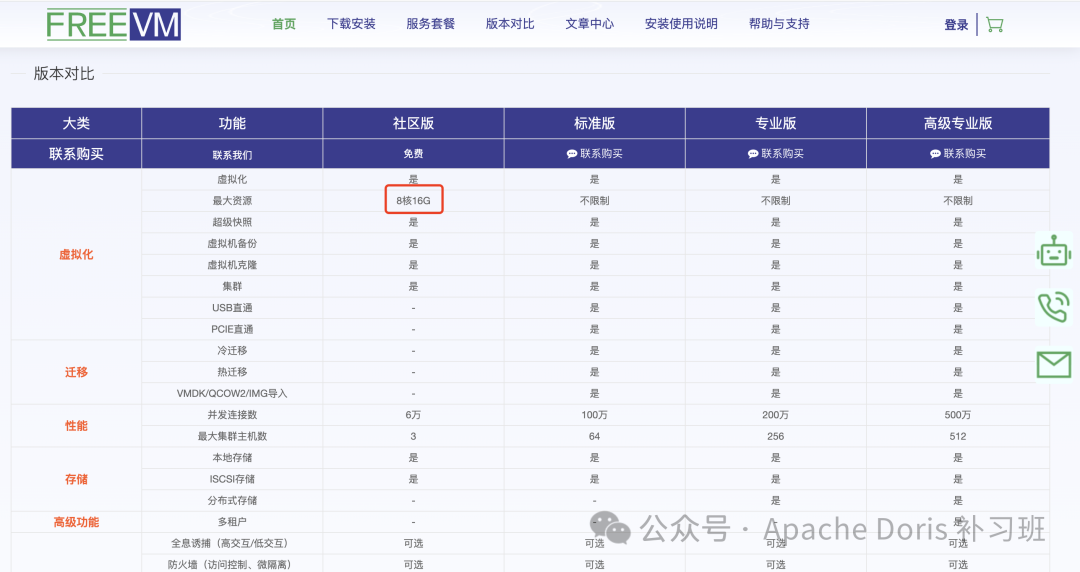
Task: Click the 虚拟化 category label in 大类
Action: [x=76, y=254]
